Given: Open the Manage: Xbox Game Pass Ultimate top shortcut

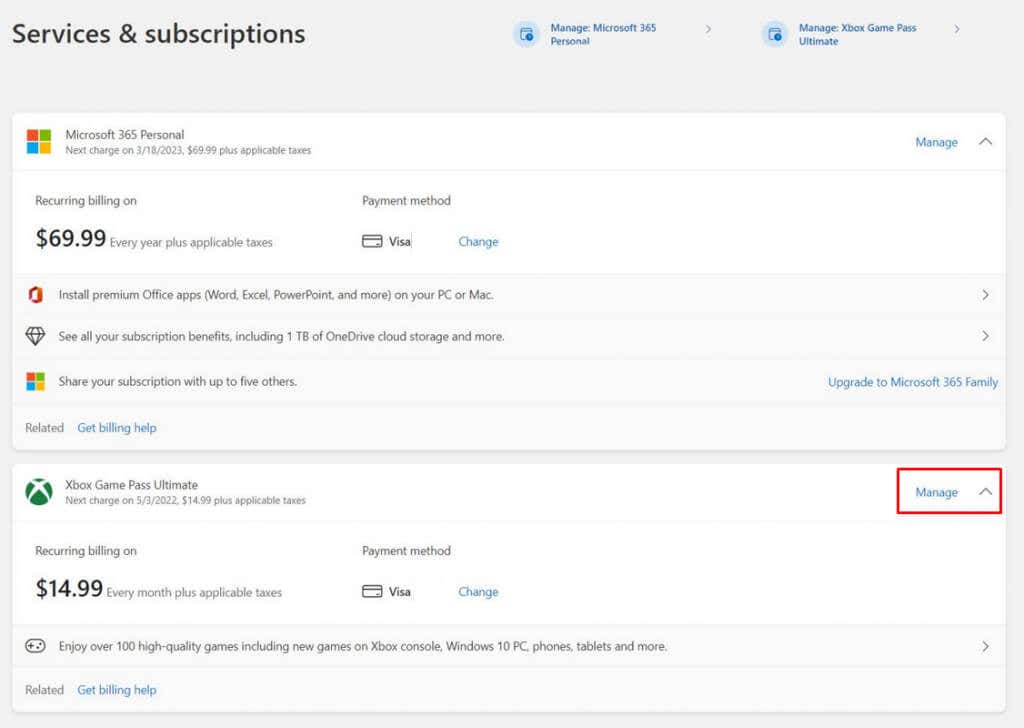Looking at the screenshot, I should click(857, 35).
